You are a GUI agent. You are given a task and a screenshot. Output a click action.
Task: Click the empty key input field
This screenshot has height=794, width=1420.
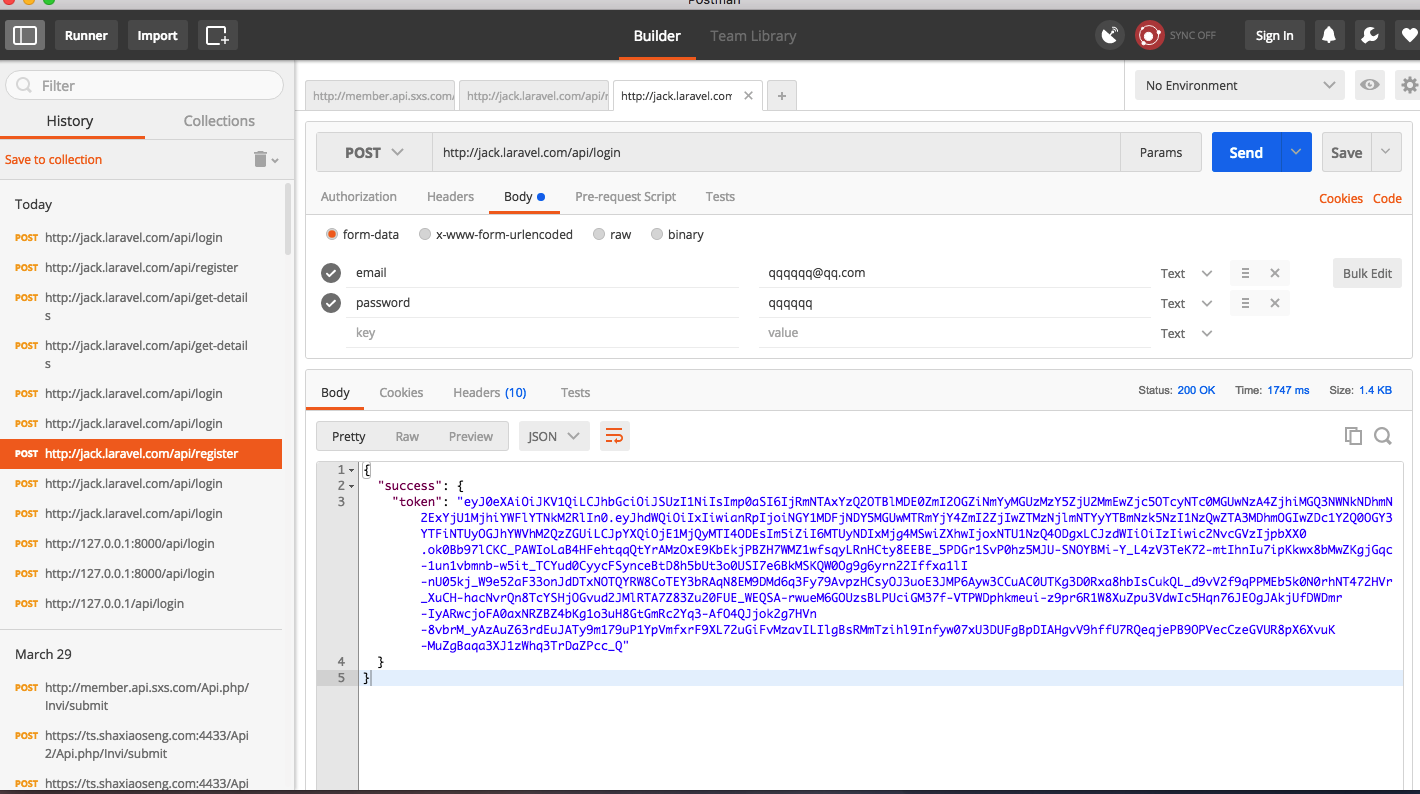point(543,333)
